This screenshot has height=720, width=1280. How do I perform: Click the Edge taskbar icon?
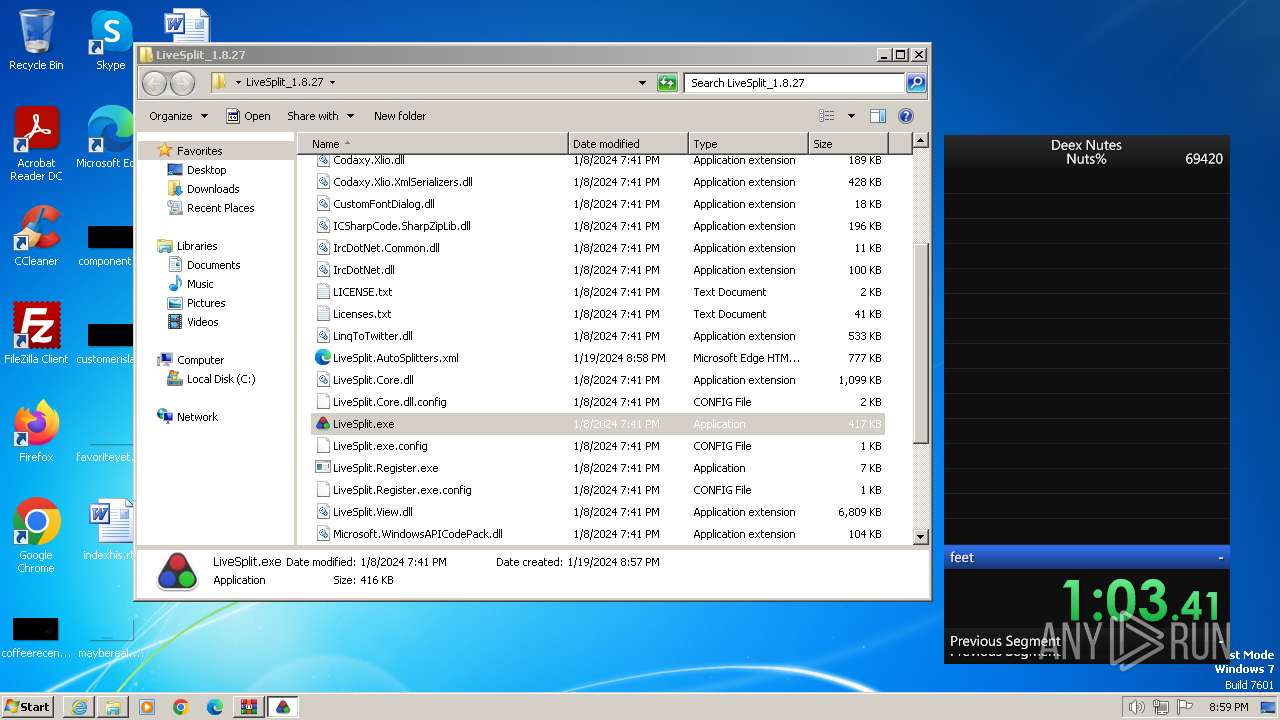click(215, 707)
